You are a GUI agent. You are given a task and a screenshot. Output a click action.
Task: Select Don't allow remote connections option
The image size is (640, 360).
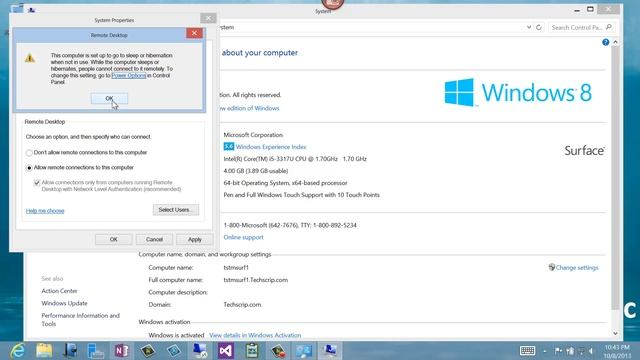[x=29, y=153]
